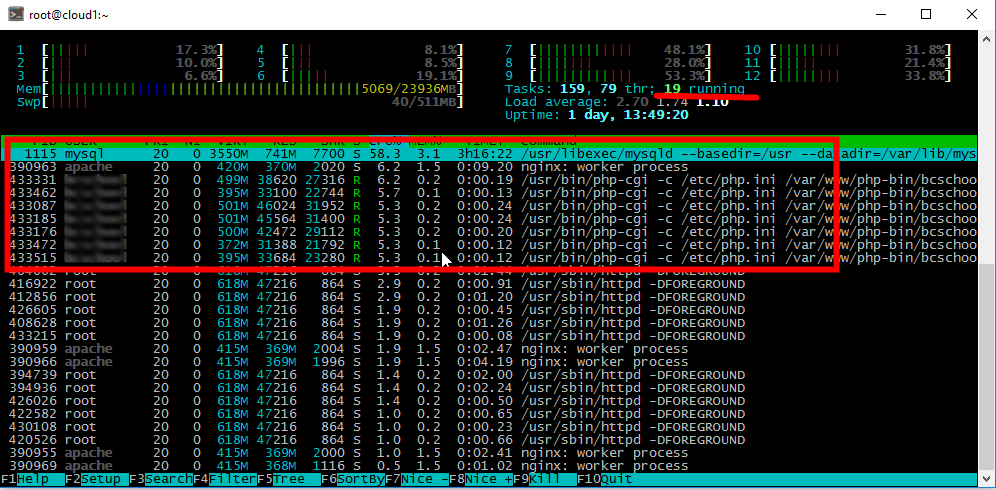The image size is (996, 490).
Task: Click F7 Nice - to lower niceness
Action: point(417,479)
